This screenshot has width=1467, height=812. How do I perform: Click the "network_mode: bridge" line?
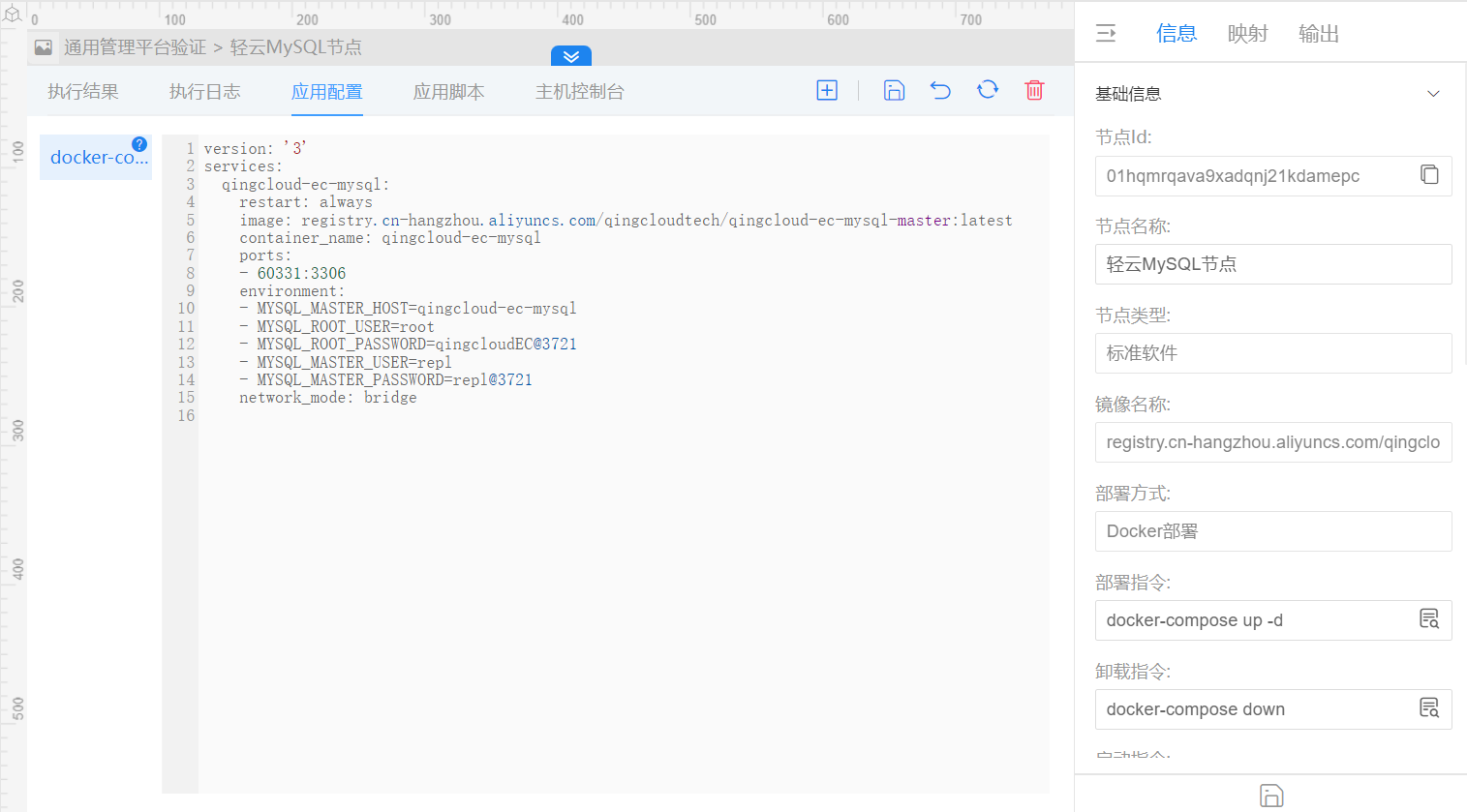(x=328, y=397)
